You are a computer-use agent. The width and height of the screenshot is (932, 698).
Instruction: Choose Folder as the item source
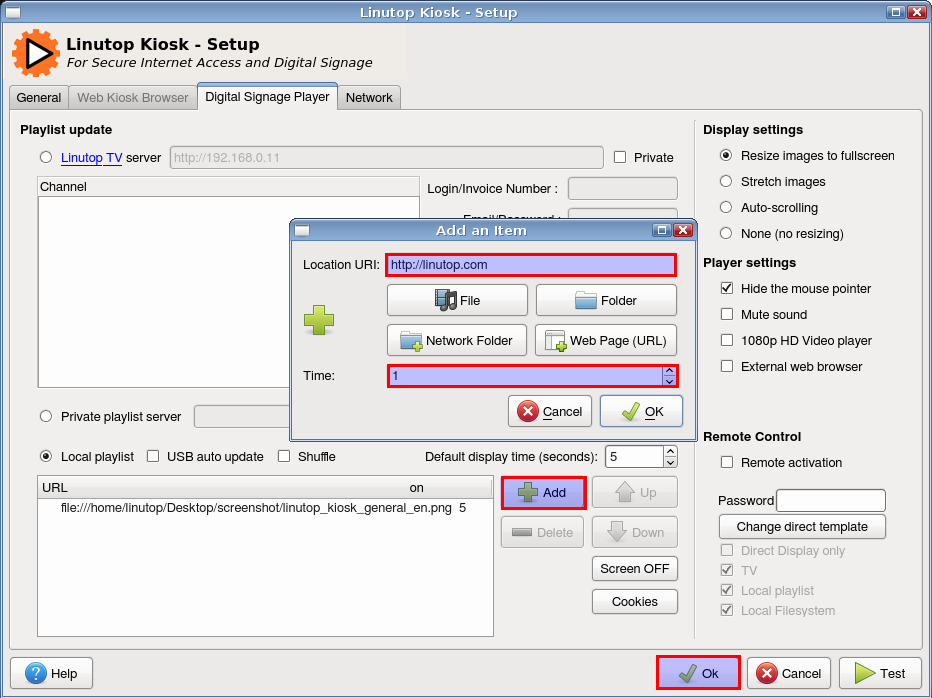[x=606, y=300]
